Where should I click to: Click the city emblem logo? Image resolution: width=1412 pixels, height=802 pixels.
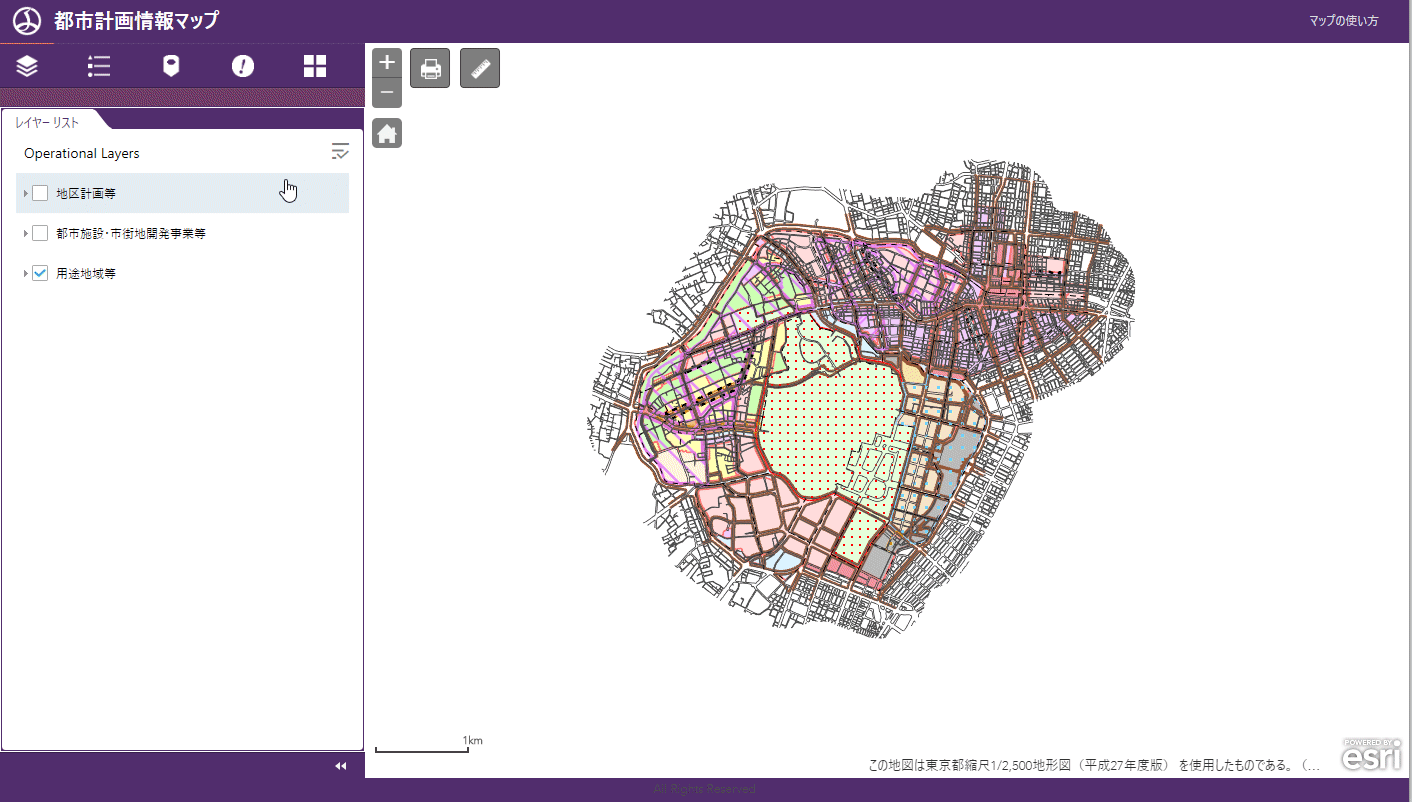pyautogui.click(x=27, y=21)
